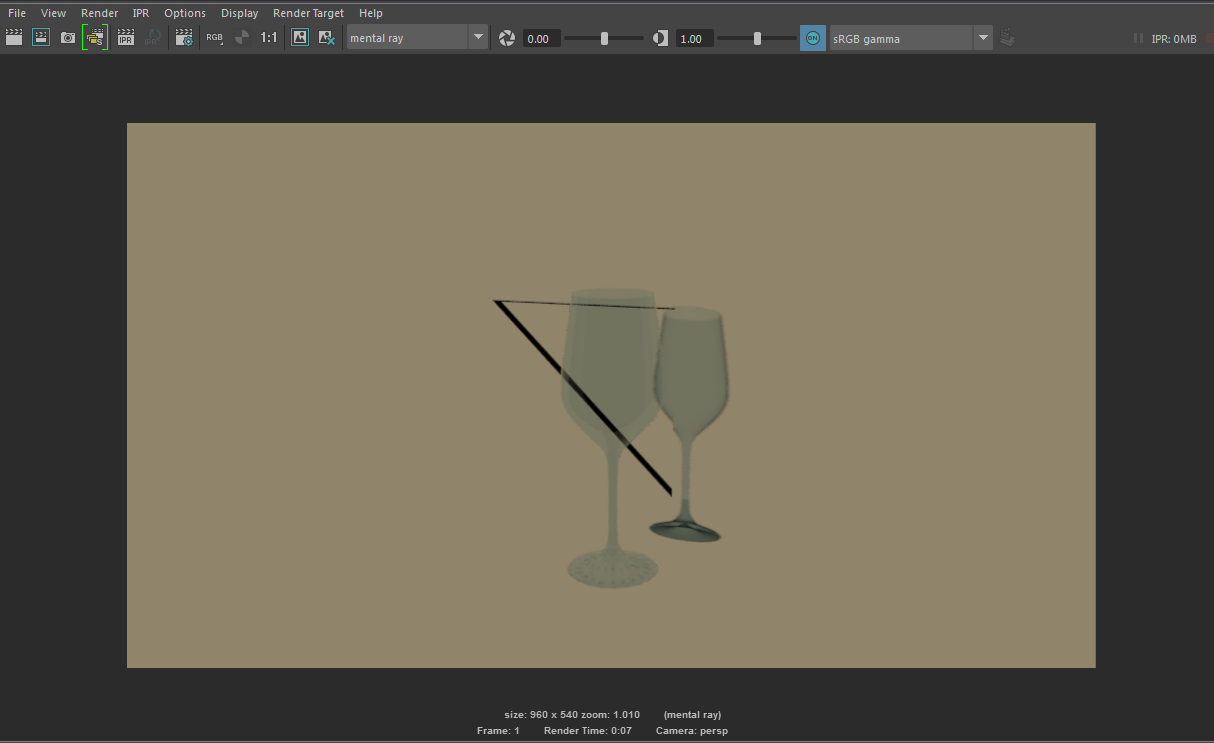Open the mental ray renderer dropdown

(416, 38)
